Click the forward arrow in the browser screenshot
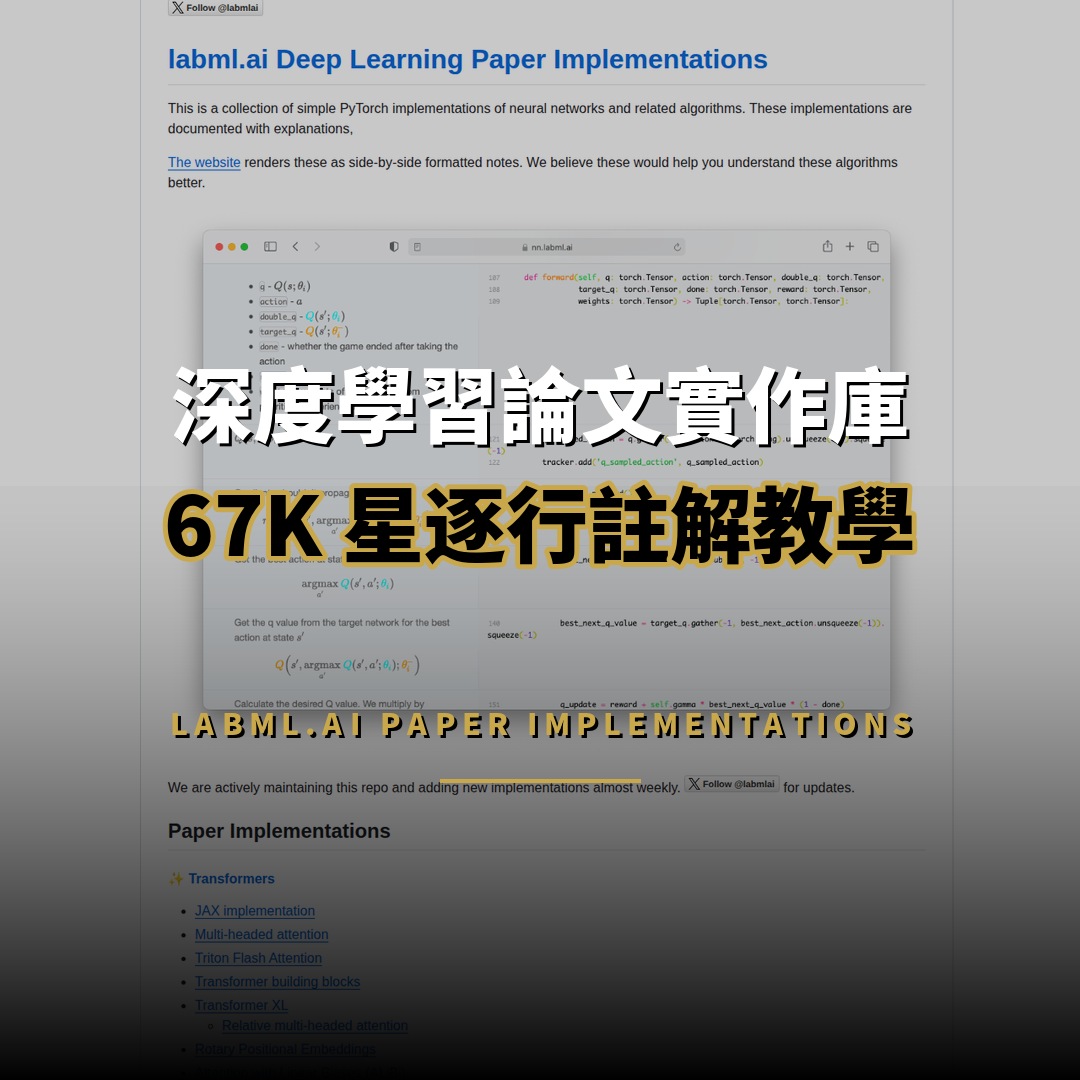The width and height of the screenshot is (1080, 1080). coord(317,247)
